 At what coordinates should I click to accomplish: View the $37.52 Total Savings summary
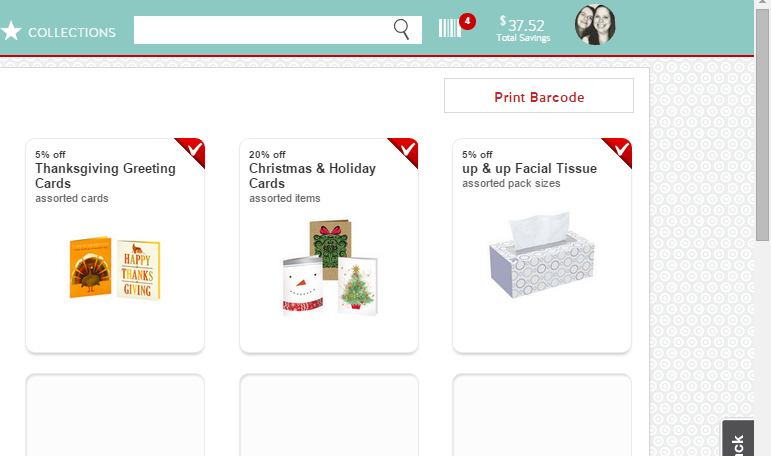click(x=523, y=29)
